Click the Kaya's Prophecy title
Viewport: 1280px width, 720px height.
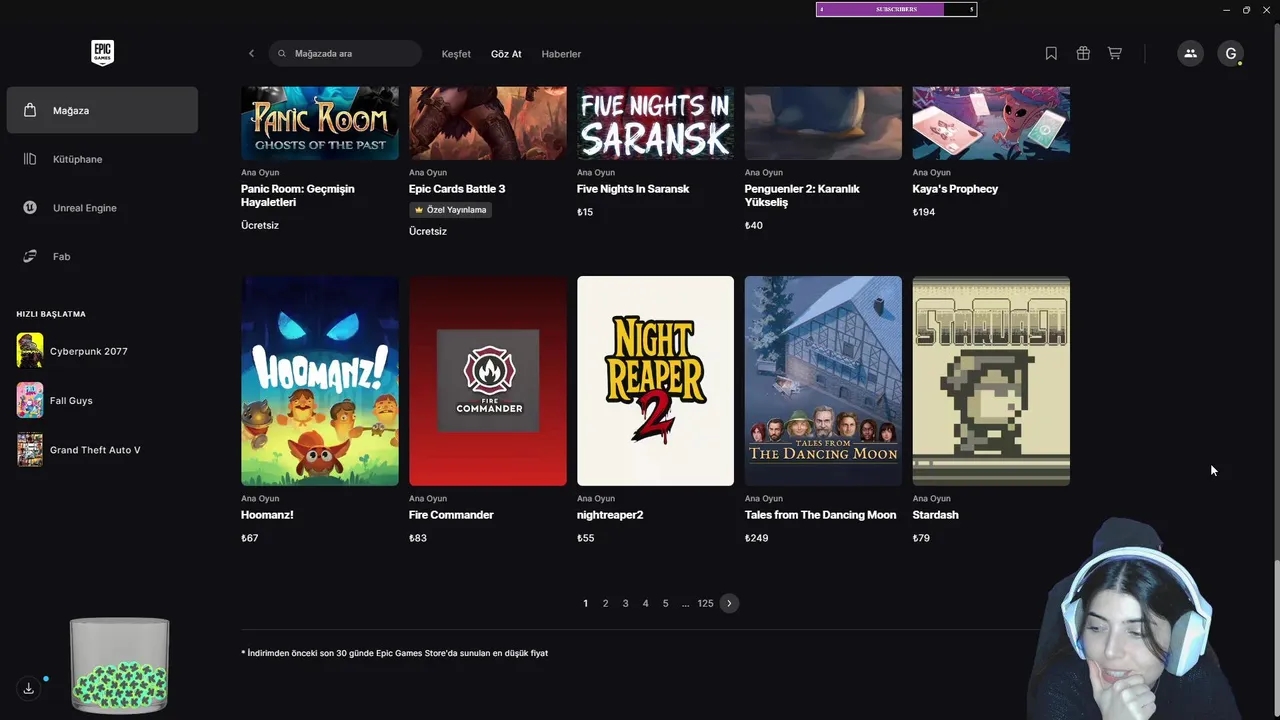pyautogui.click(x=955, y=189)
